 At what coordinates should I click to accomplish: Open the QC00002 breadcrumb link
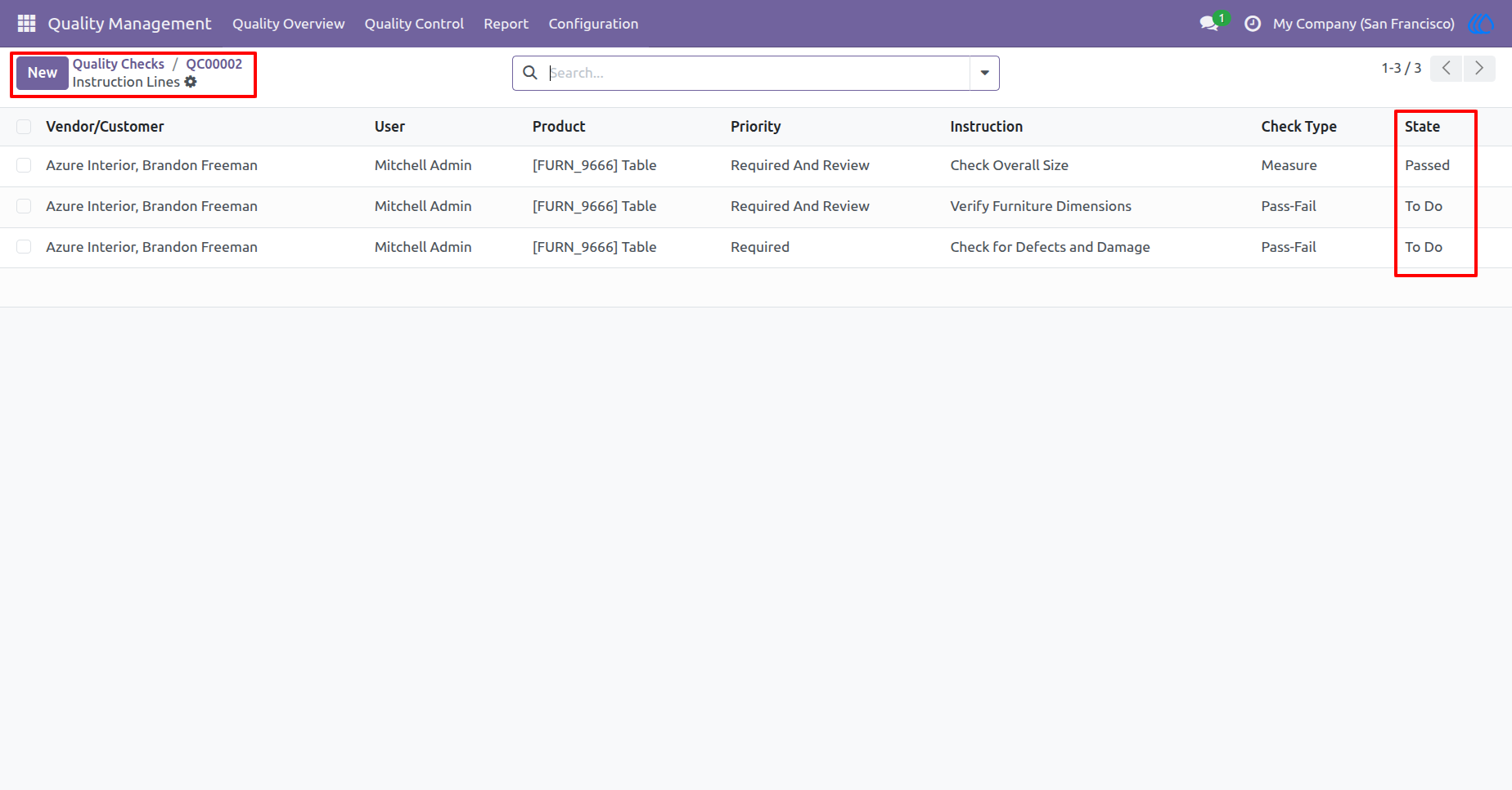[x=214, y=64]
